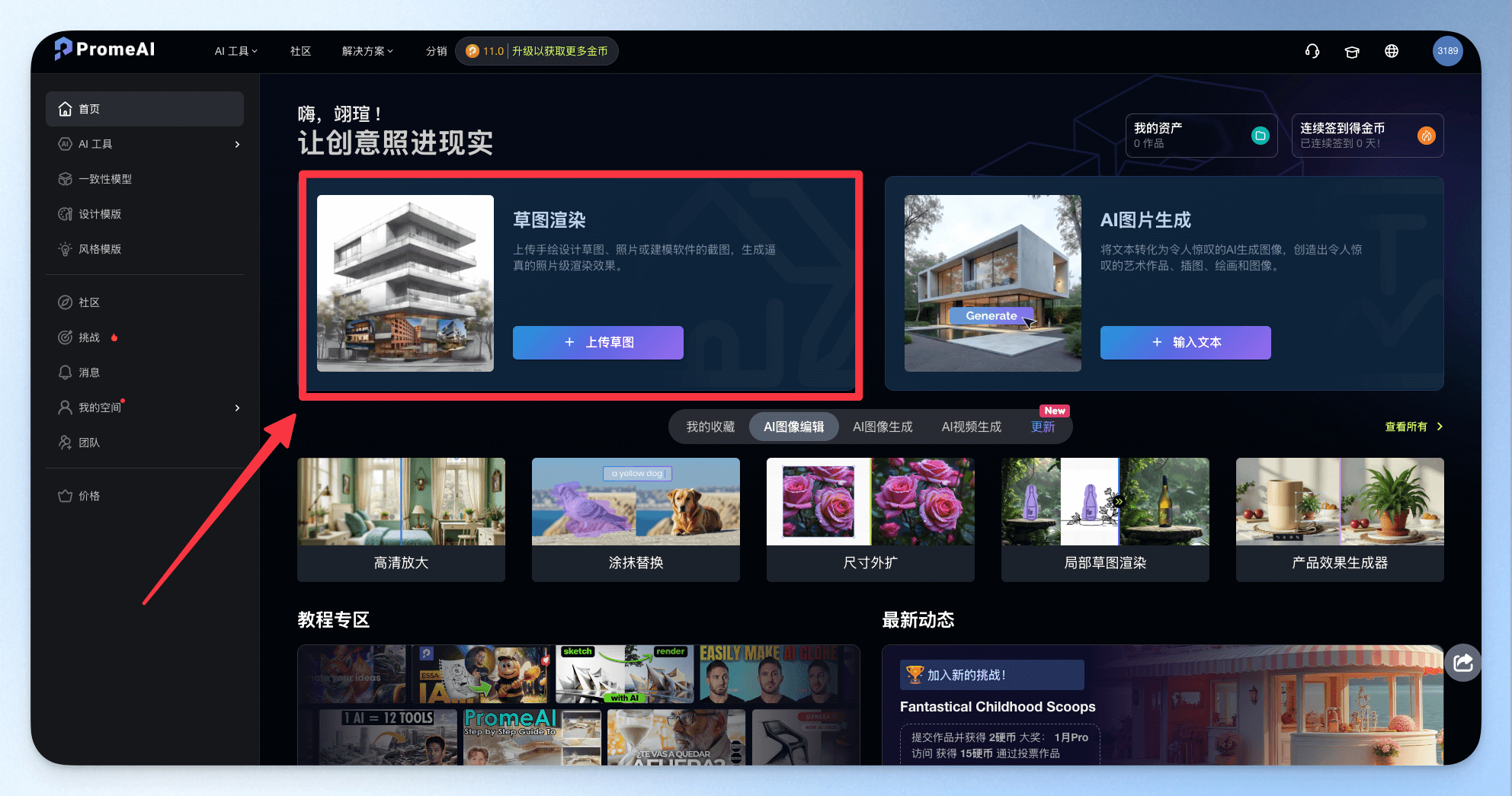Screen dimensions: 1512x796
Task: Click the floating share icon button
Action: pos(1463,663)
